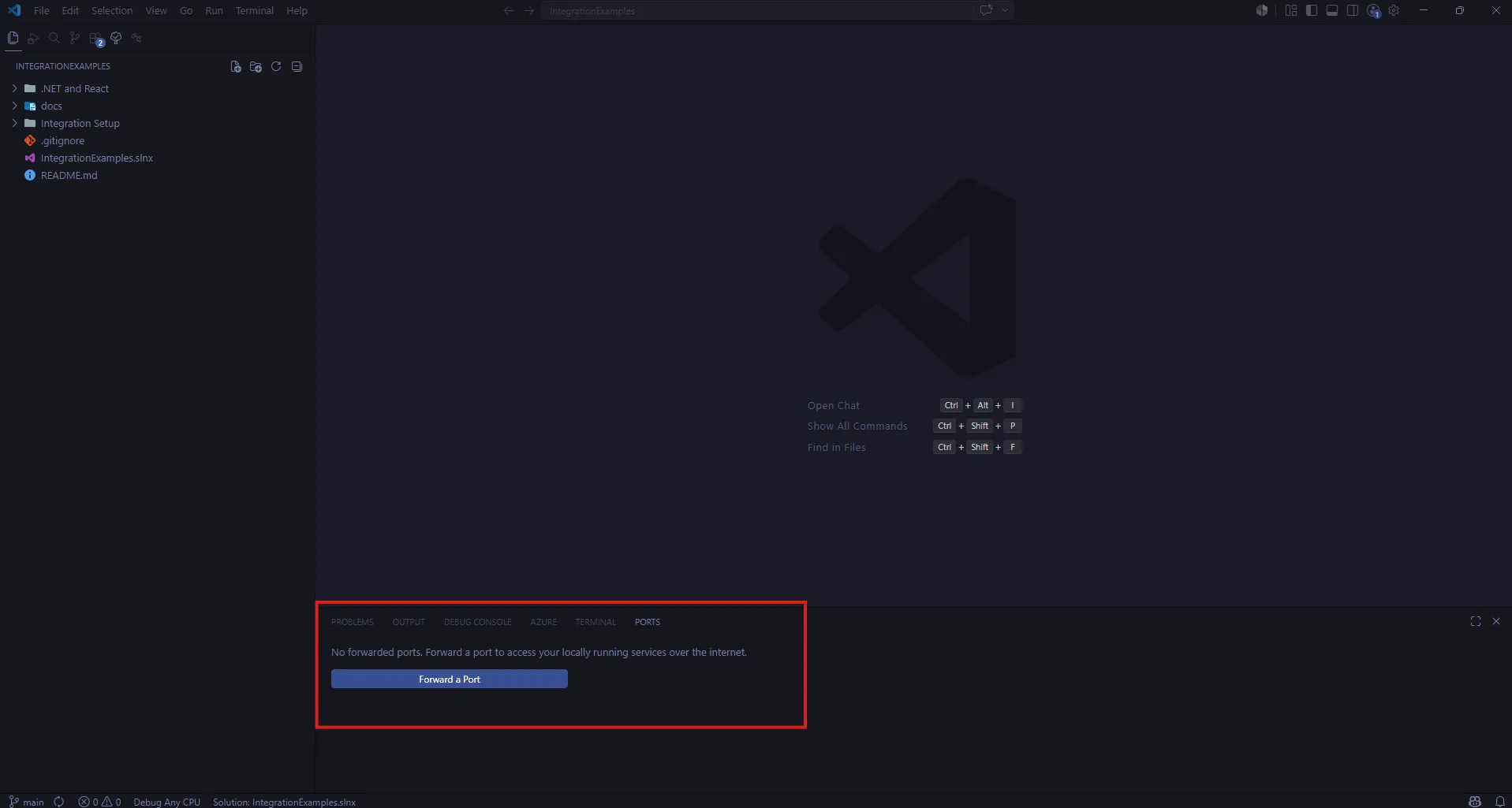
Task: Toggle the bottom panel visibility
Action: click(x=1332, y=10)
